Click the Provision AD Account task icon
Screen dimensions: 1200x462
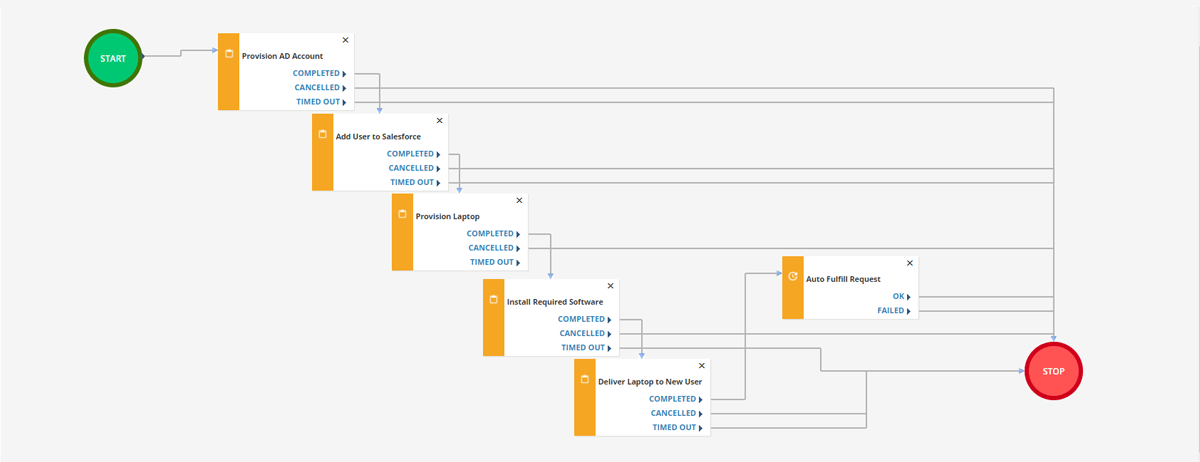[x=229, y=54]
